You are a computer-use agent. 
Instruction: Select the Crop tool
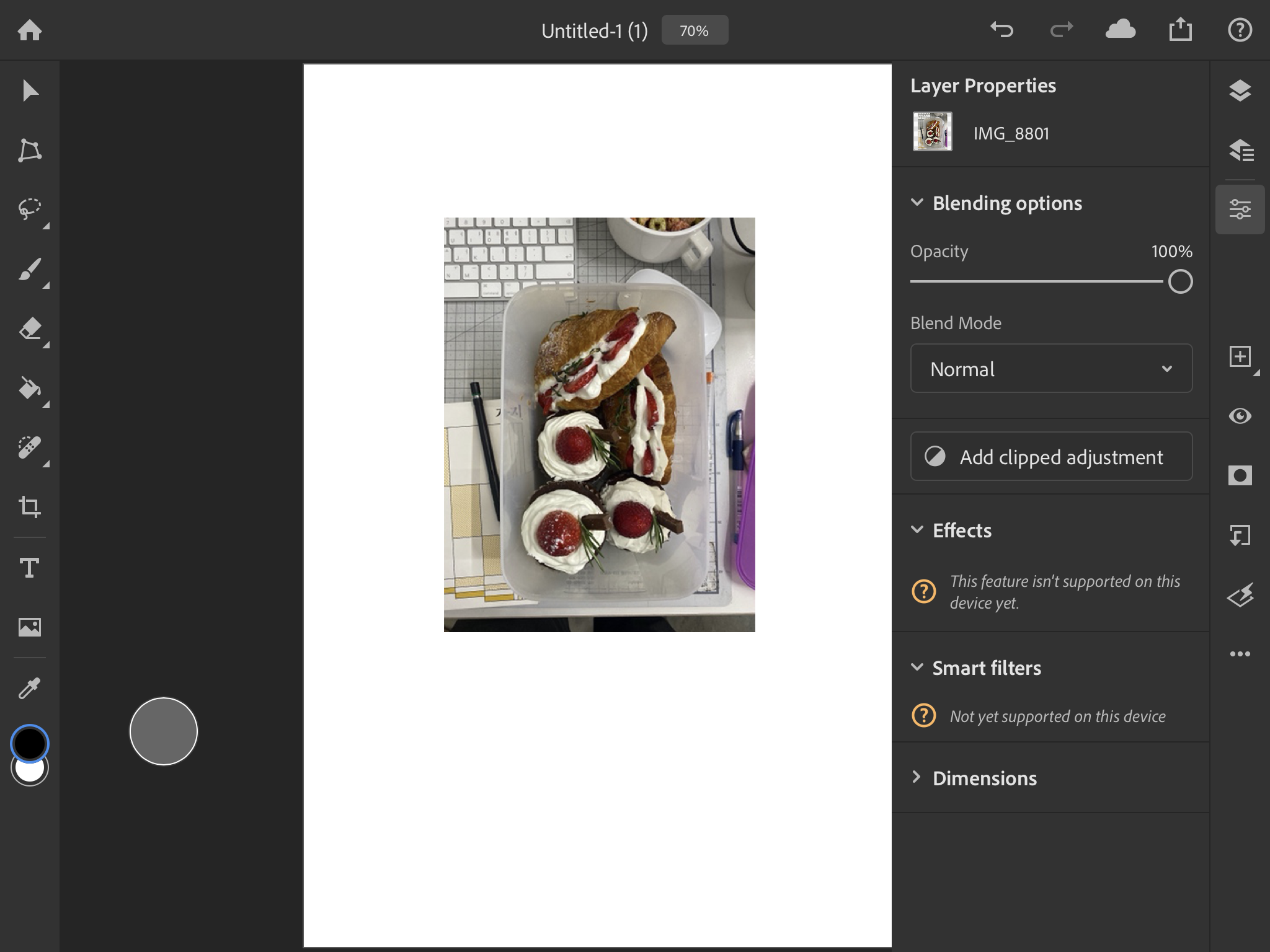pyautogui.click(x=29, y=507)
